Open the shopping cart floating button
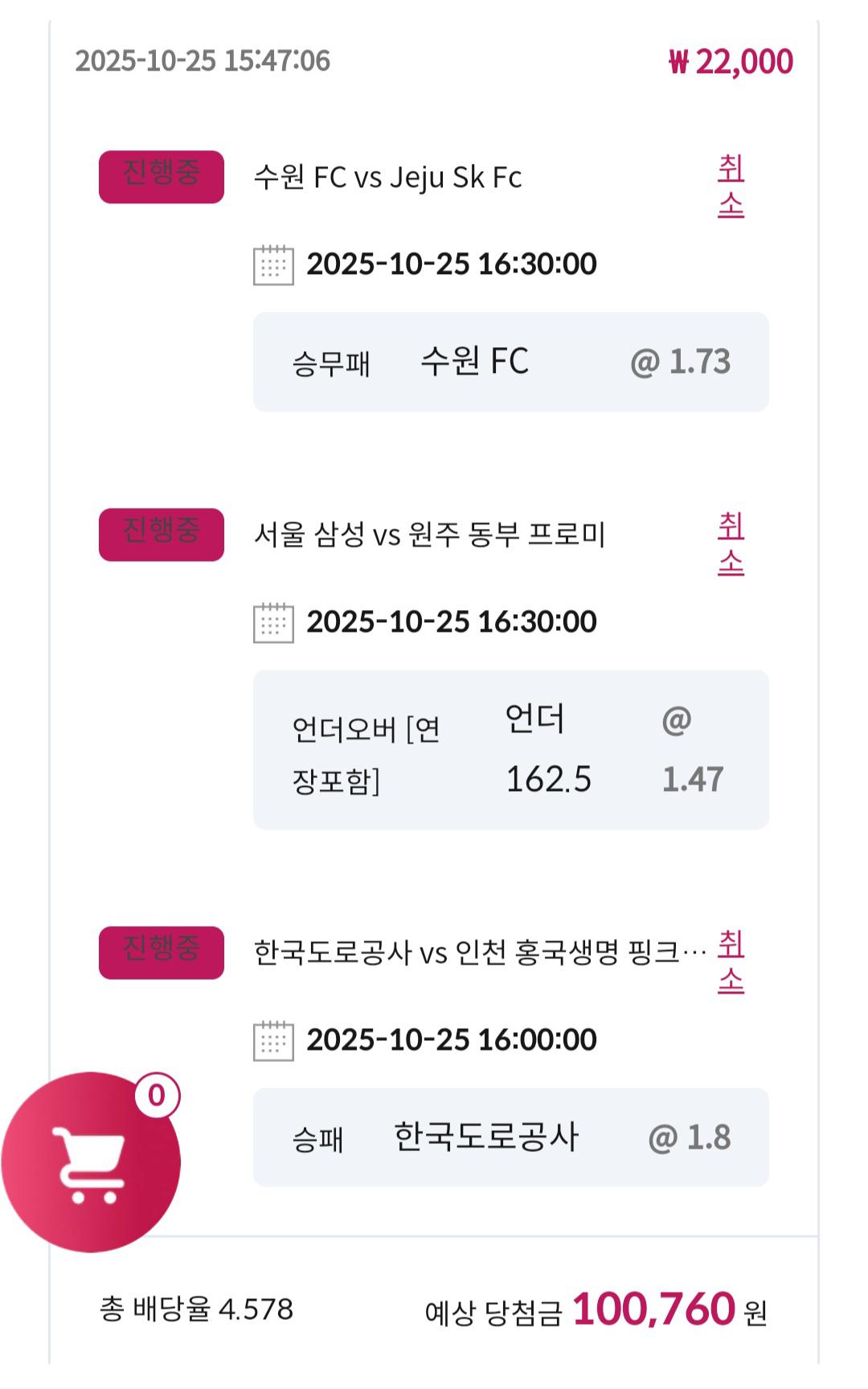Viewport: 868px width, 1389px height. click(90, 1162)
